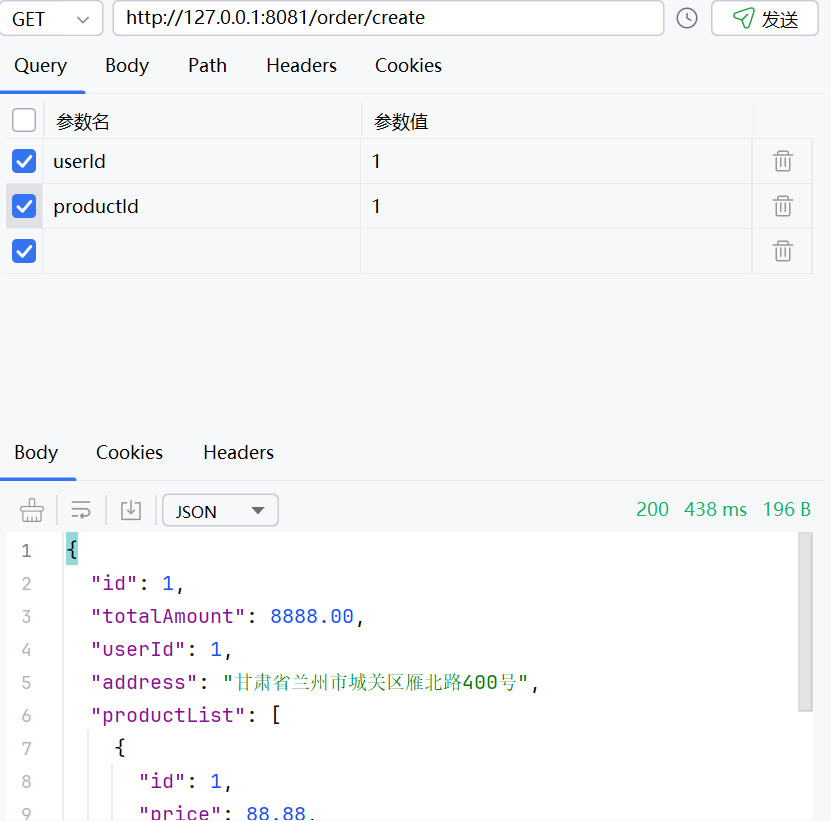Screen dimensions: 831x821
Task: Uncheck the userId parameter checkbox
Action: [x=24, y=161]
